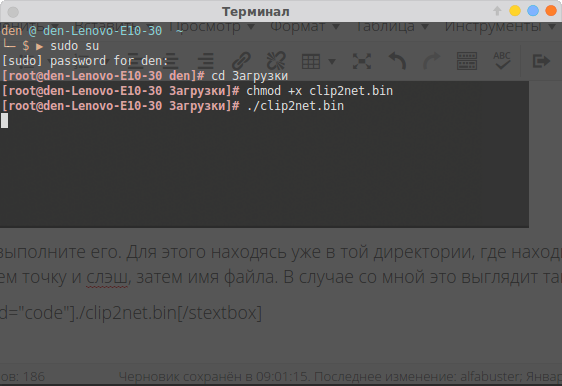The image size is (562, 386).
Task: Click the remove link broken-chain icon
Action: 276,61
